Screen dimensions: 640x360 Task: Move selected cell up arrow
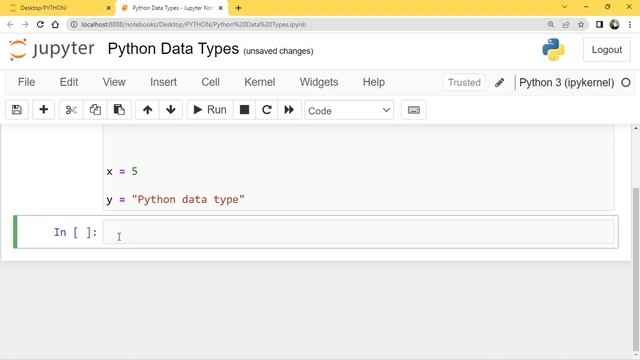point(147,110)
